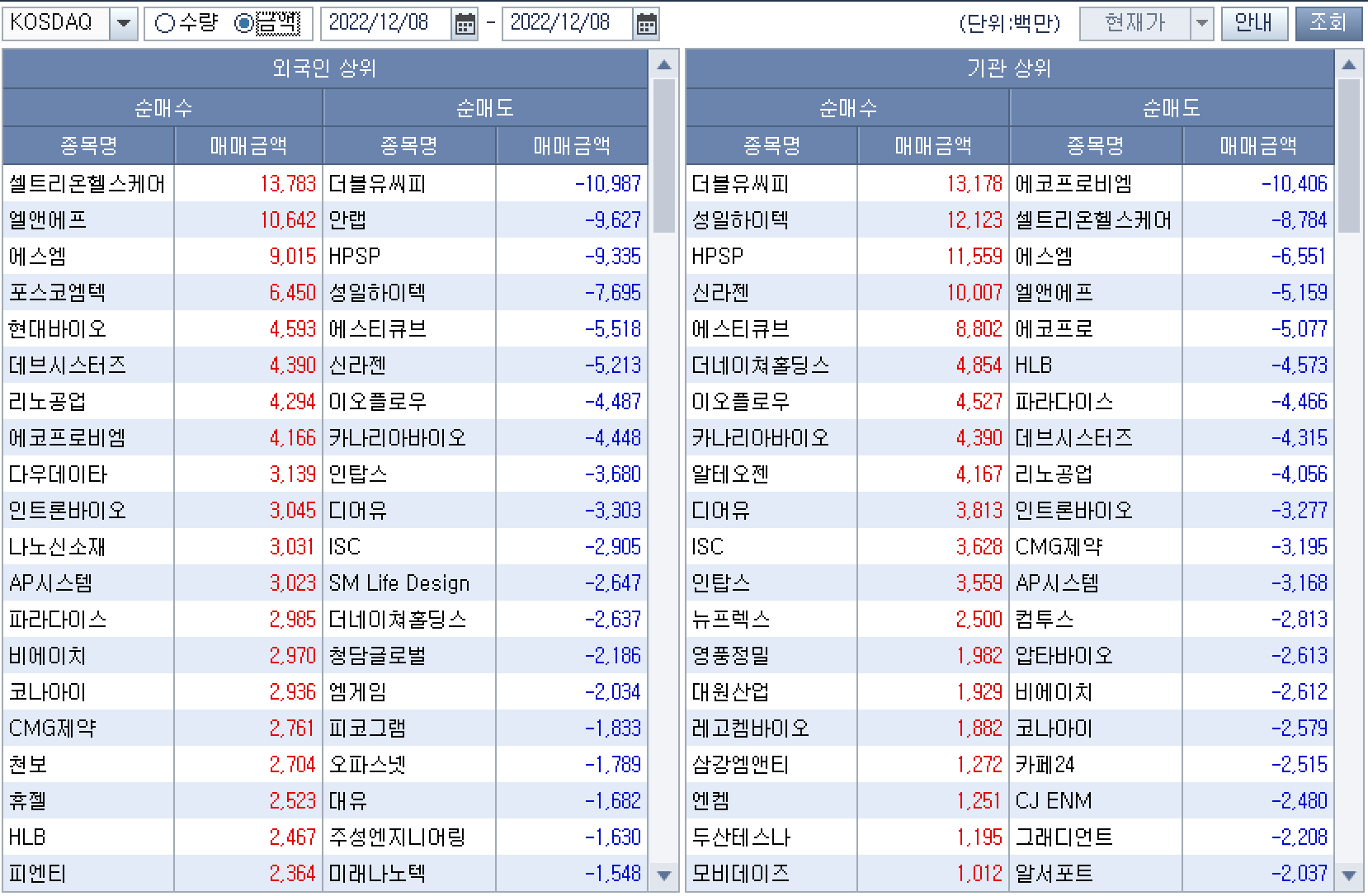Select 미래나노텍 row
This screenshot has height=896, width=1368.
(x=410, y=874)
